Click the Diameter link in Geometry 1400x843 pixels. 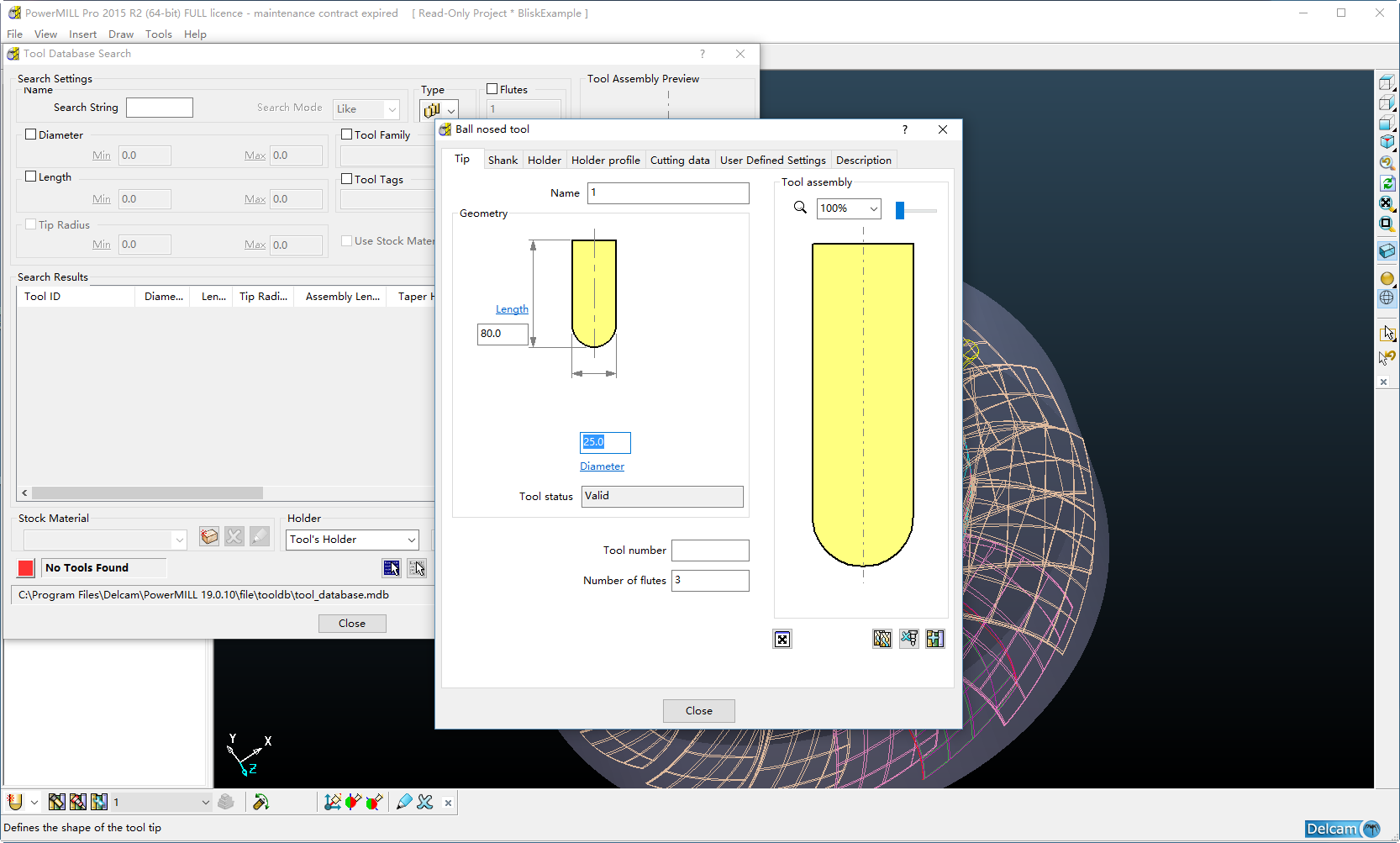coord(602,466)
